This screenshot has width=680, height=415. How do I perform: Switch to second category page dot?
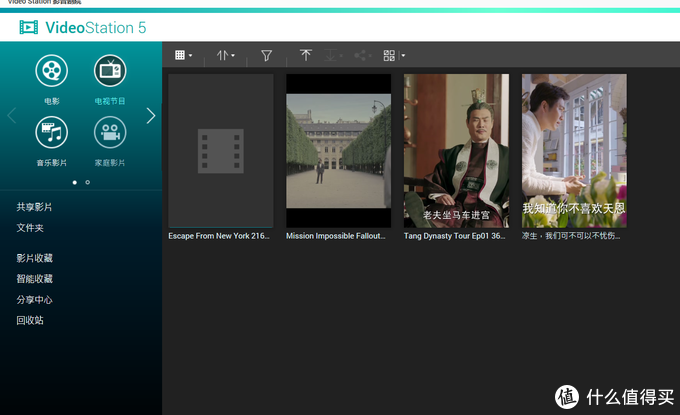88,183
